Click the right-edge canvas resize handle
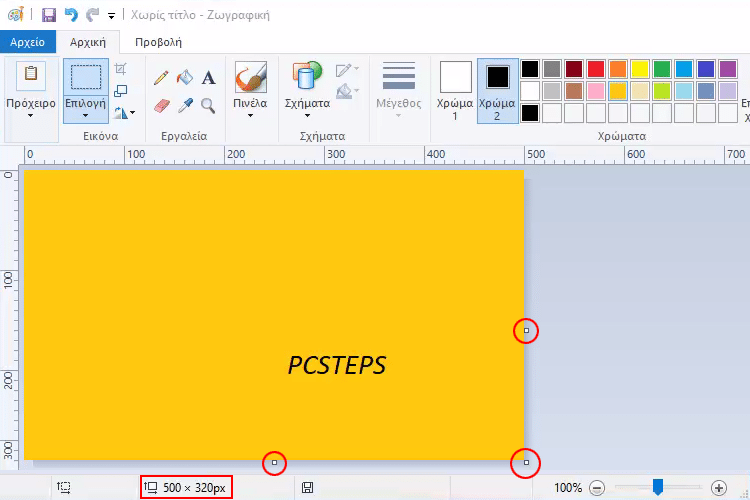750x500 pixels. [x=526, y=331]
